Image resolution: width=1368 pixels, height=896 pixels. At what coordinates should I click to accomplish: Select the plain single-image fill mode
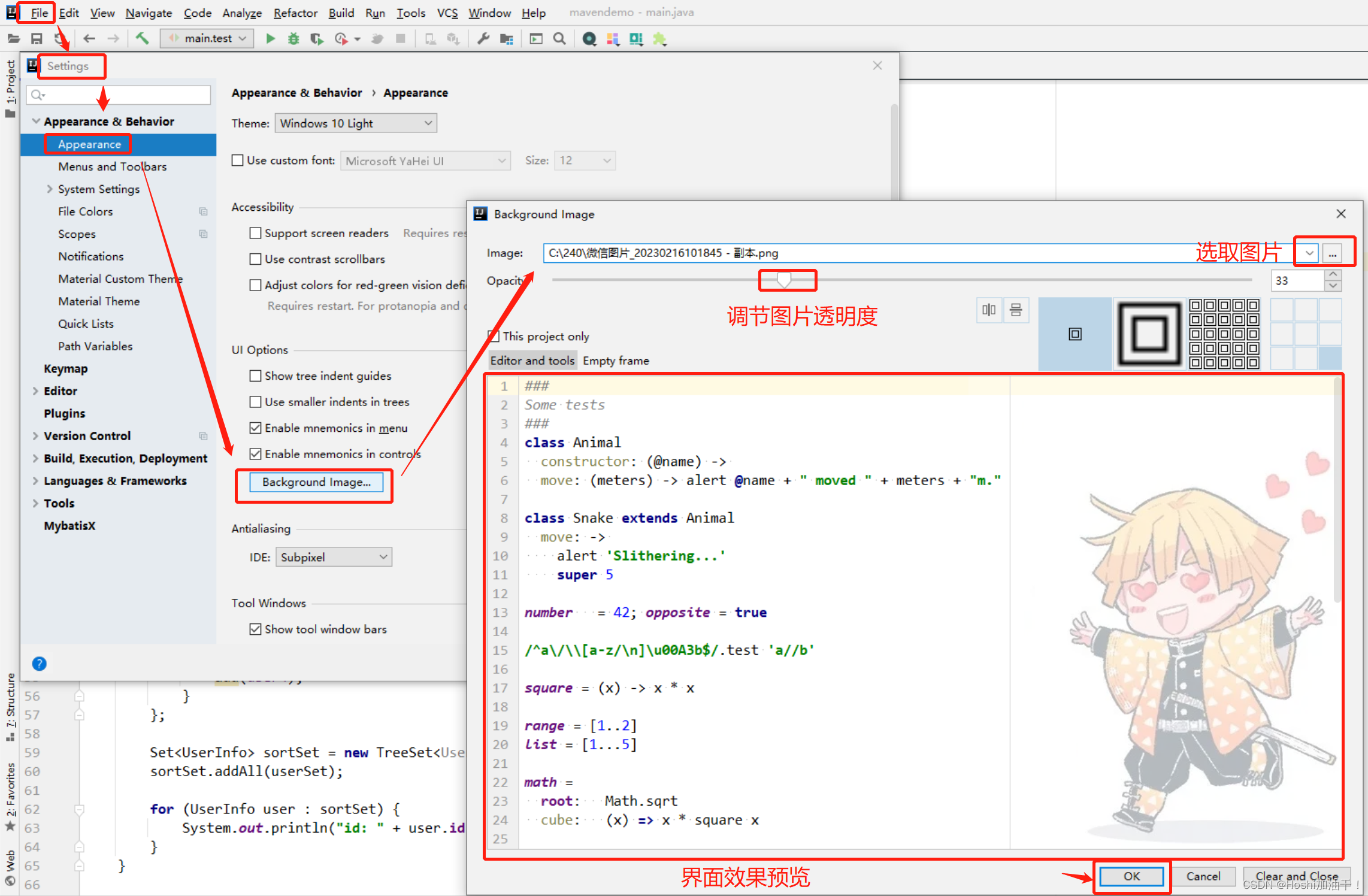point(1075,334)
